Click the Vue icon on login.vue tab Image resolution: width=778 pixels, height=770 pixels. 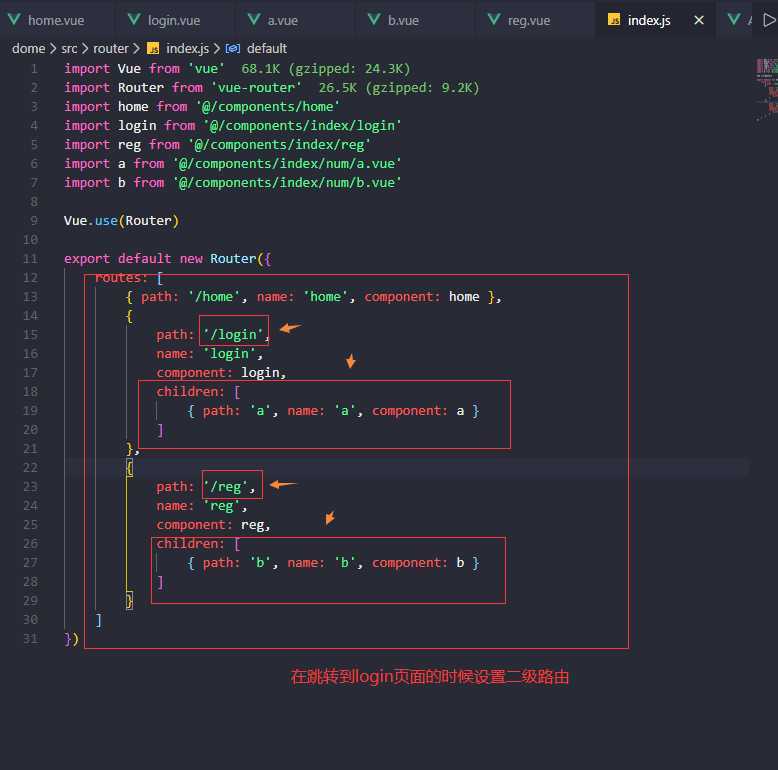coord(134,19)
